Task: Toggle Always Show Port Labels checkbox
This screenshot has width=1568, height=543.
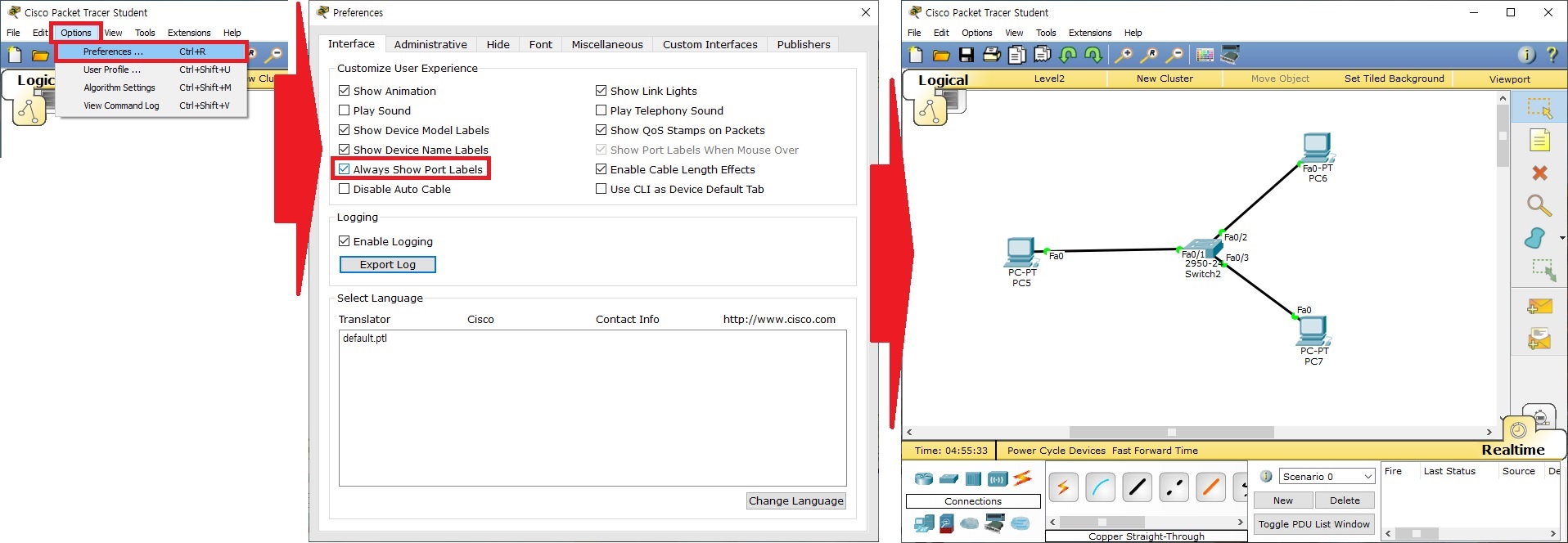Action: point(345,169)
